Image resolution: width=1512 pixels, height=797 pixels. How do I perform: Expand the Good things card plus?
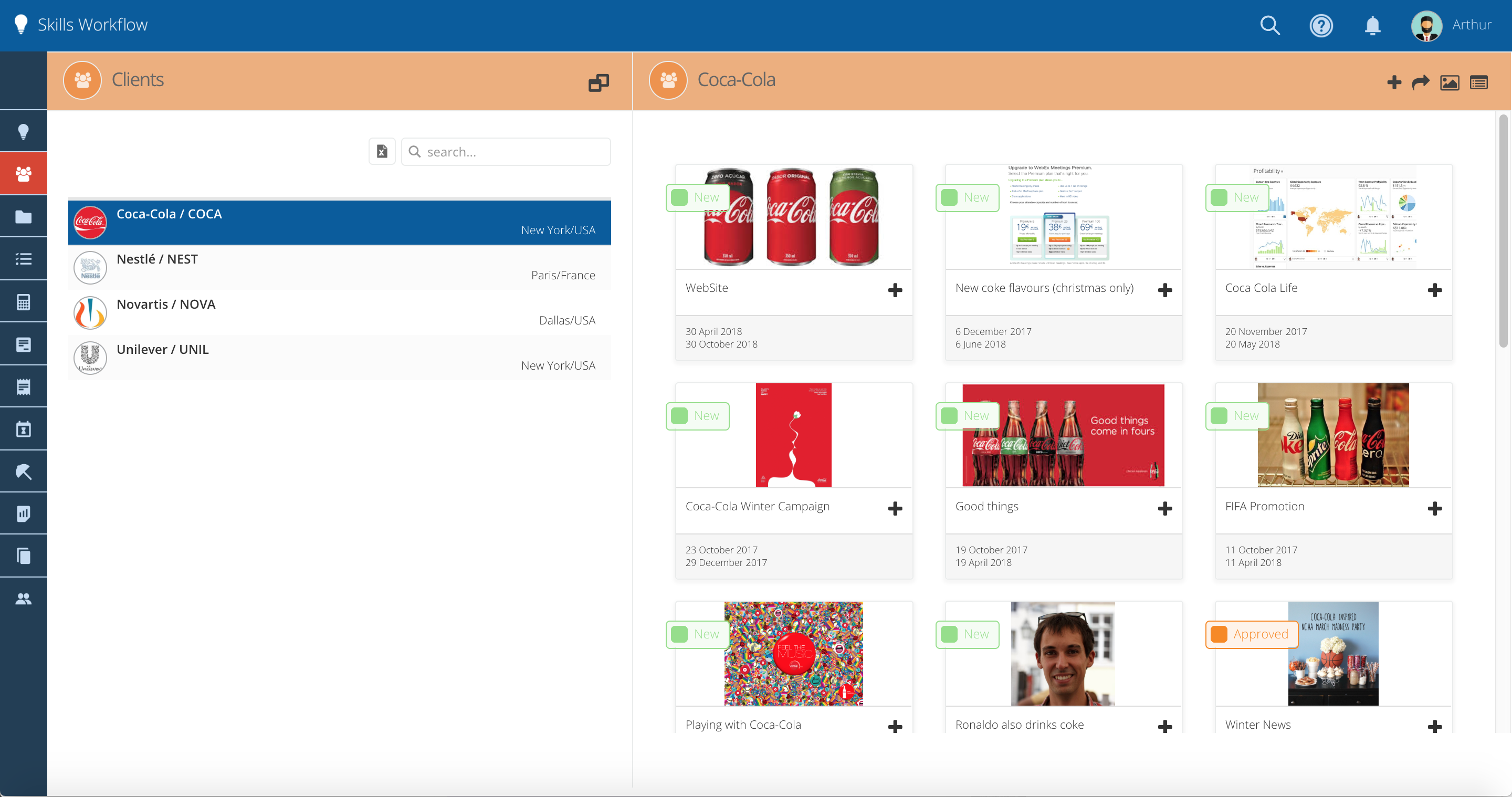pos(1164,508)
